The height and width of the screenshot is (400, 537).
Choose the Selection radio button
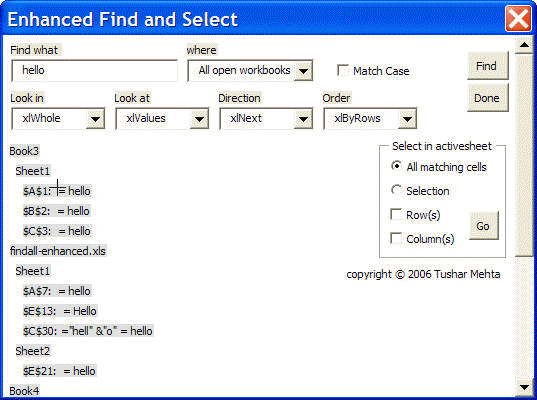(396, 190)
